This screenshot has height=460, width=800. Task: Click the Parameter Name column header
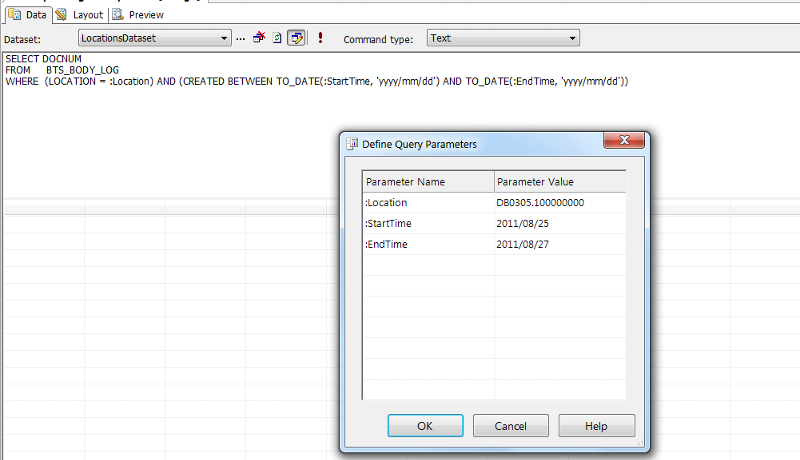[428, 182]
